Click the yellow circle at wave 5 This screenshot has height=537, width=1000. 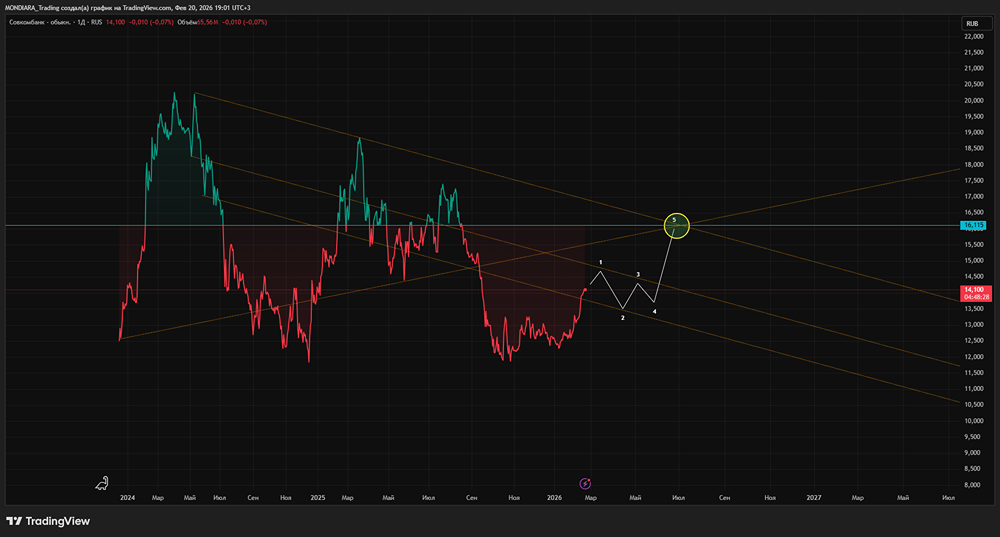tap(678, 226)
